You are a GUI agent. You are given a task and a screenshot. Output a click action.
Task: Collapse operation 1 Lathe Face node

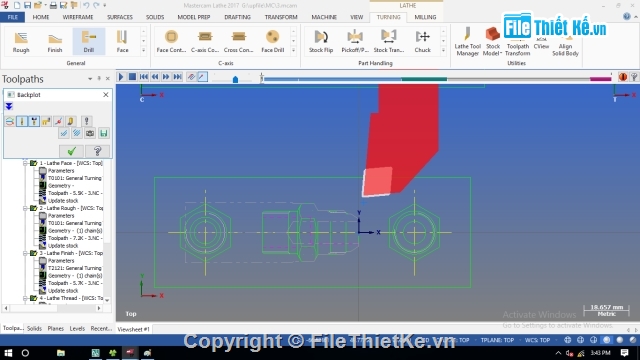25,163
